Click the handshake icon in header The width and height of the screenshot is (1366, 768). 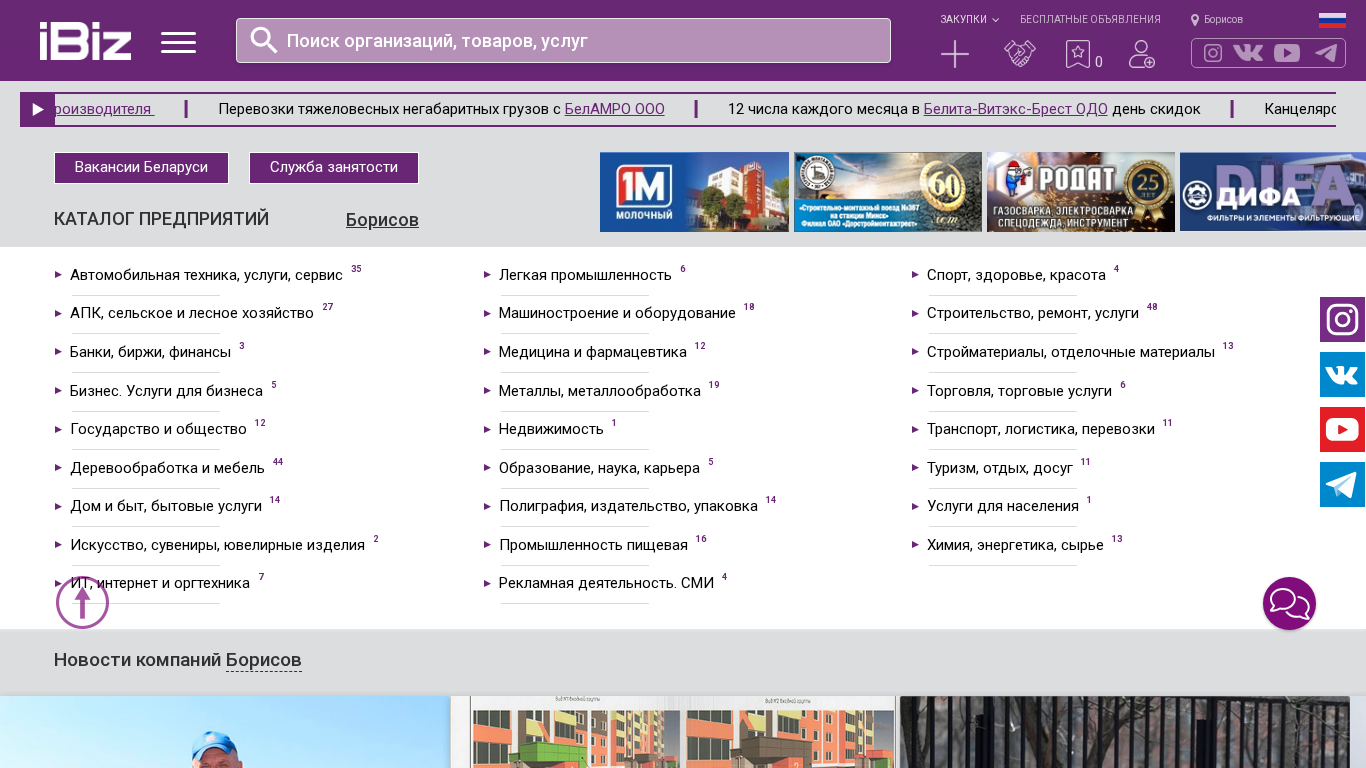[x=1019, y=54]
